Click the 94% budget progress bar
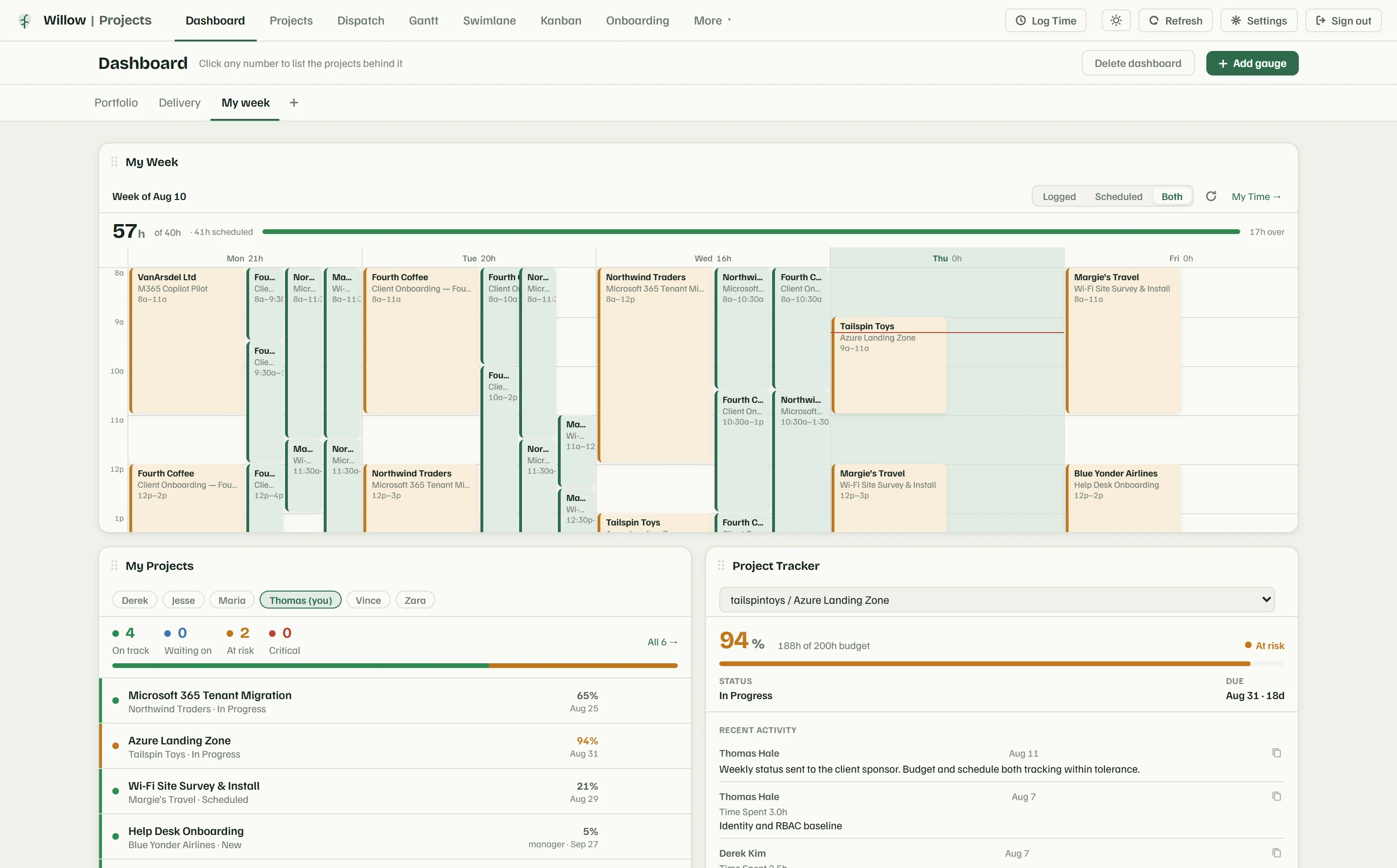 (1001, 664)
